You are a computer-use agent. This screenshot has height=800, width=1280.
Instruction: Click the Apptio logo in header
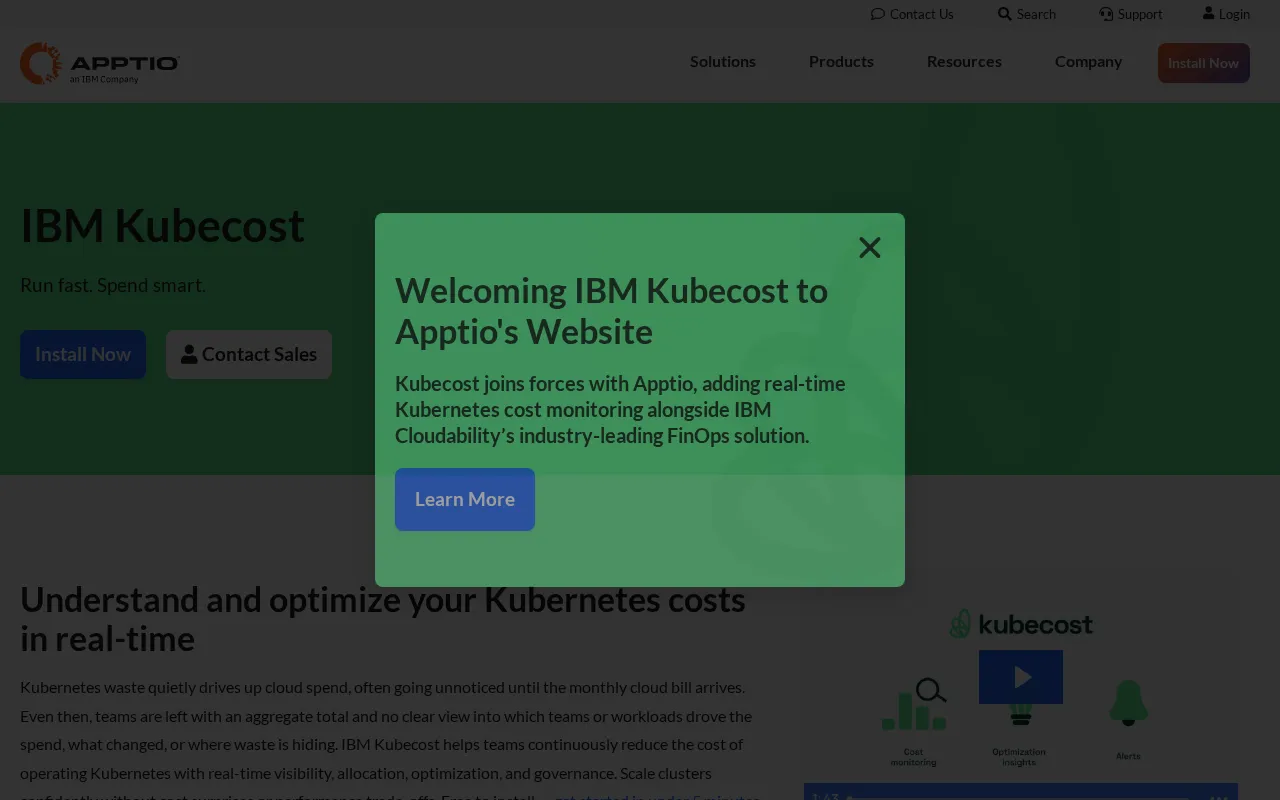tap(100, 63)
